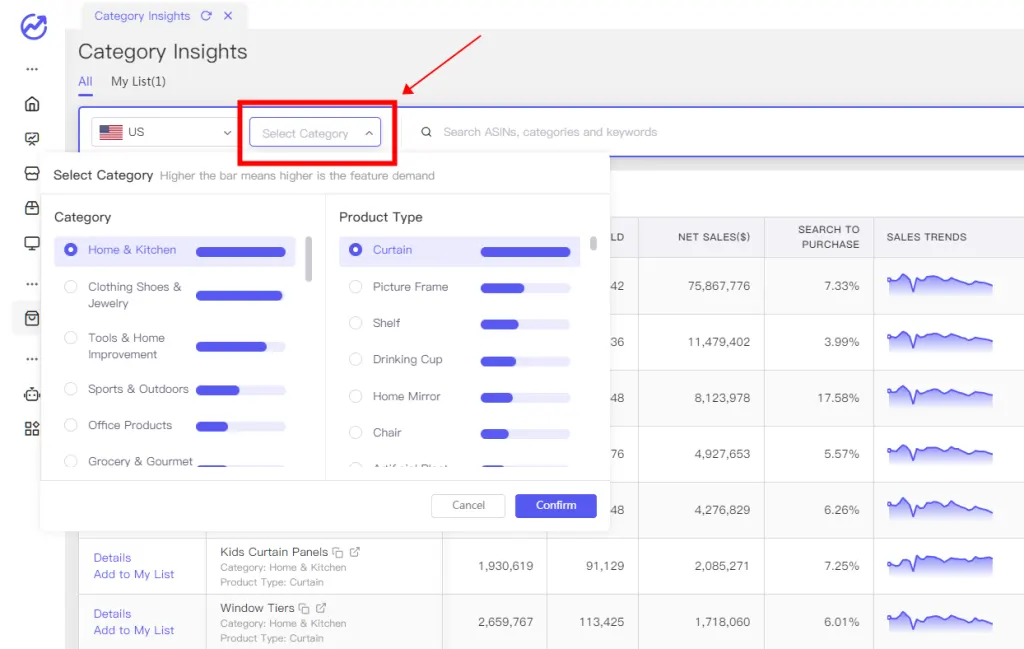1024x649 pixels.
Task: Confirm the category selection
Action: coord(556,505)
